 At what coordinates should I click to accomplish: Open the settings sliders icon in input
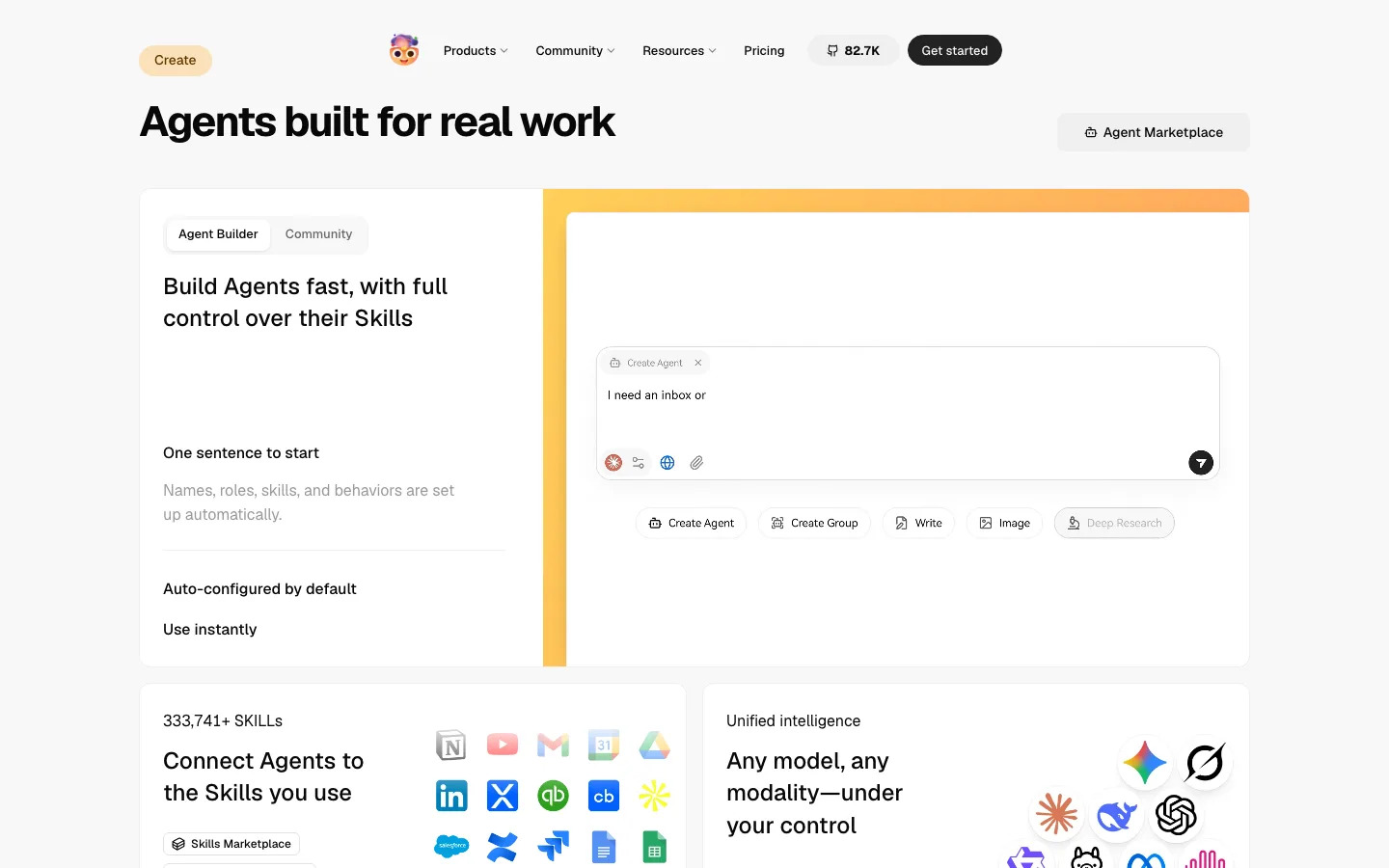pyautogui.click(x=639, y=463)
